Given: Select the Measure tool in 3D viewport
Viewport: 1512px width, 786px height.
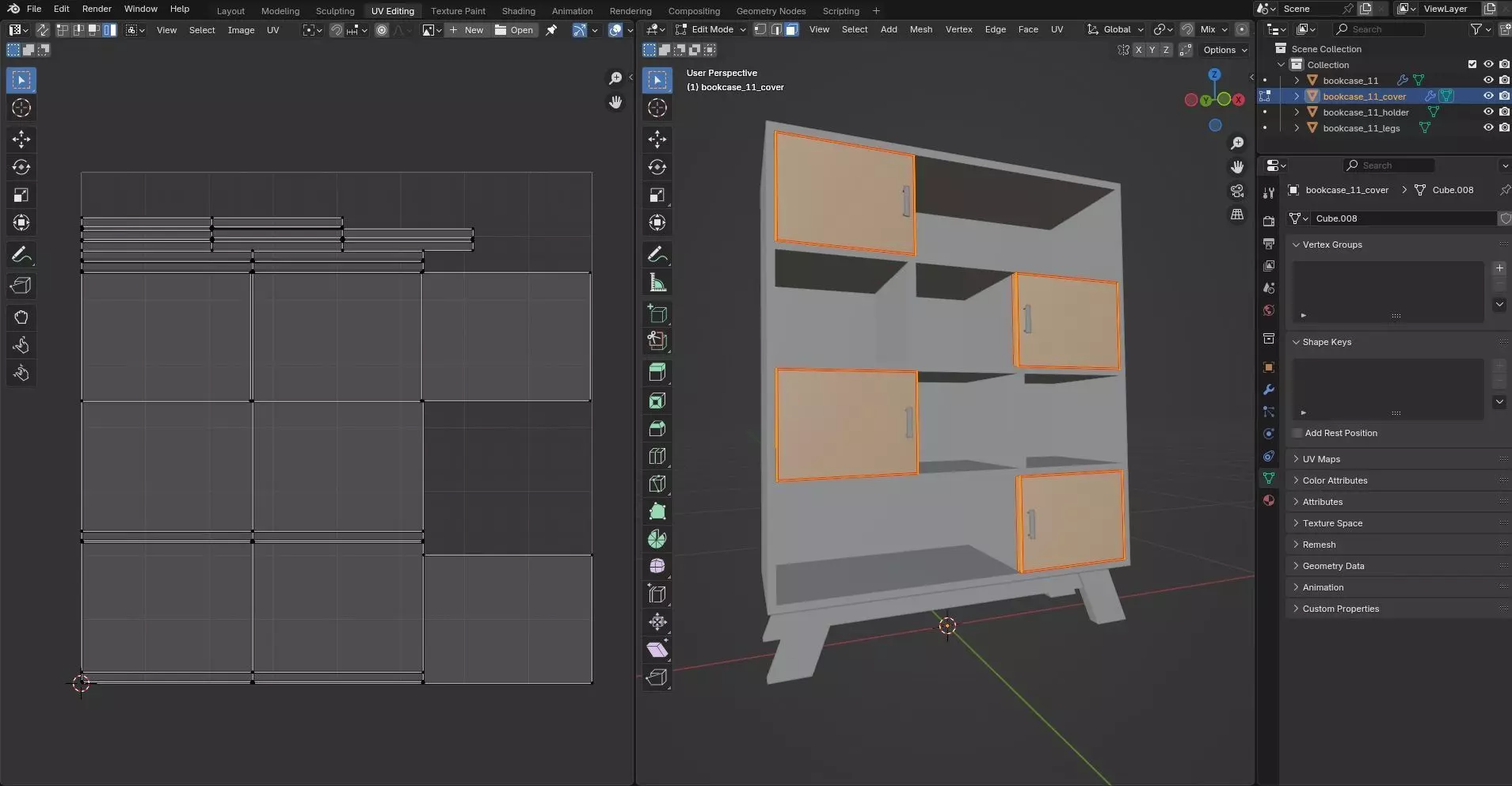Looking at the screenshot, I should (x=657, y=283).
